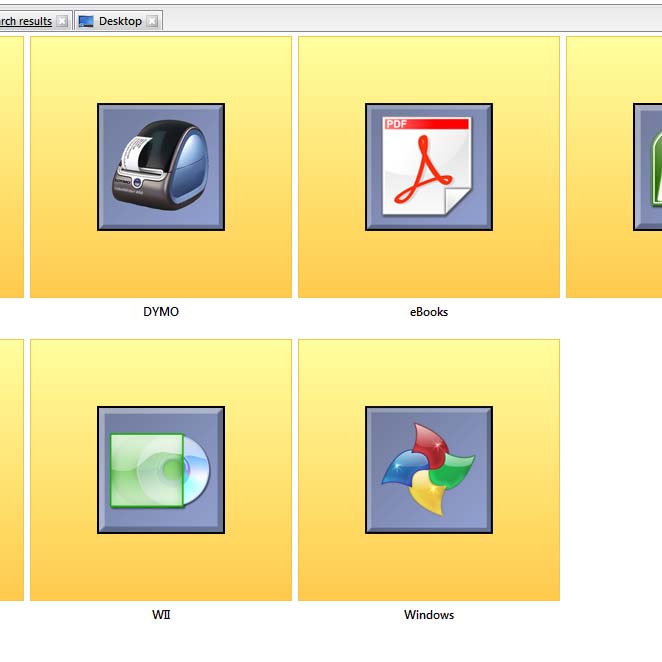The height and width of the screenshot is (662, 662).
Task: Click the eBooks text label
Action: [x=429, y=312]
